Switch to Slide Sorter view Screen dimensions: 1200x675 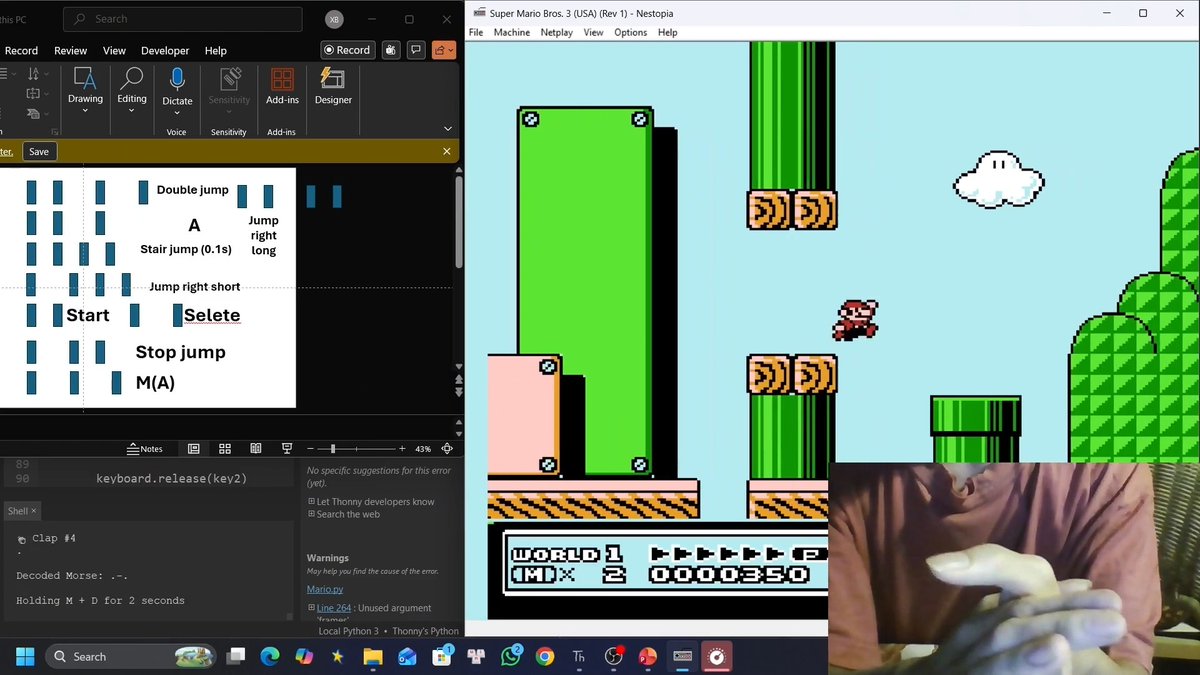[225, 449]
